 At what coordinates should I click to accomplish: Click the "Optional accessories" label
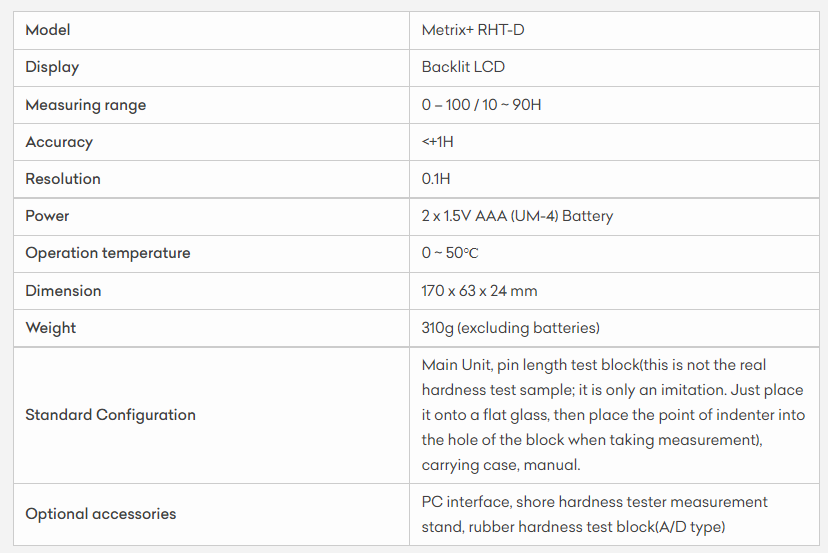coord(100,514)
